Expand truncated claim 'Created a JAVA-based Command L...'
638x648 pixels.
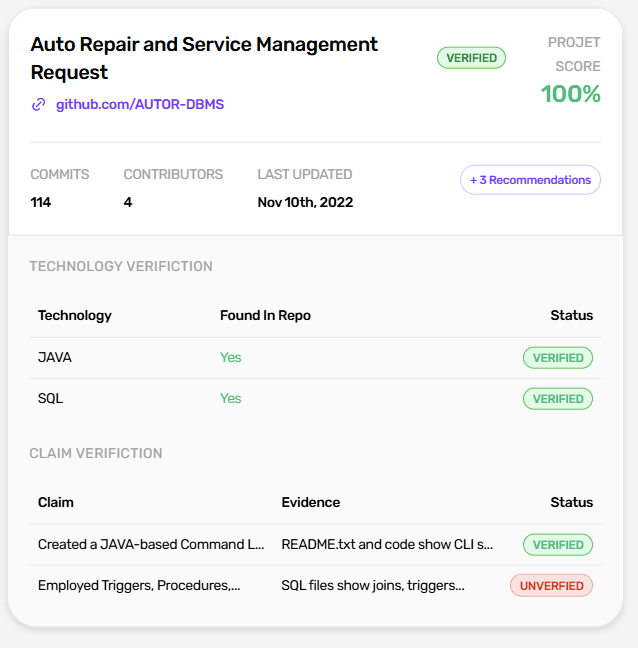[151, 545]
